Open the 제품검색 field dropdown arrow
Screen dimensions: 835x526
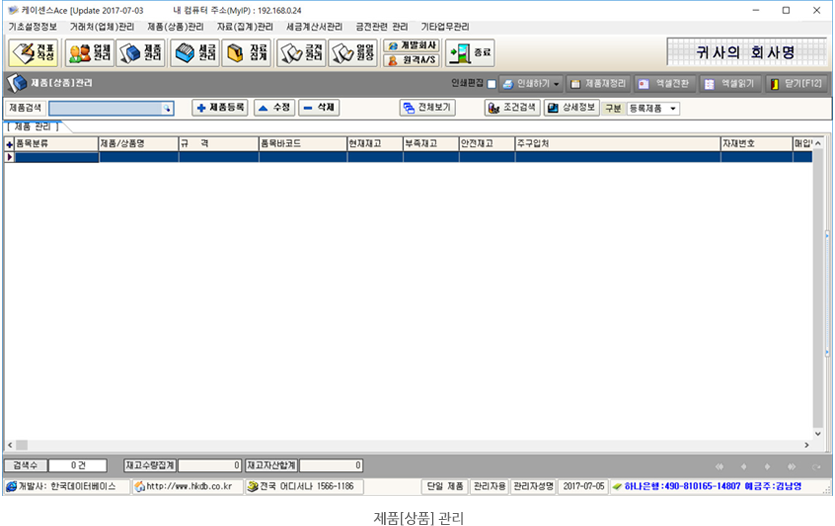pyautogui.click(x=168, y=108)
